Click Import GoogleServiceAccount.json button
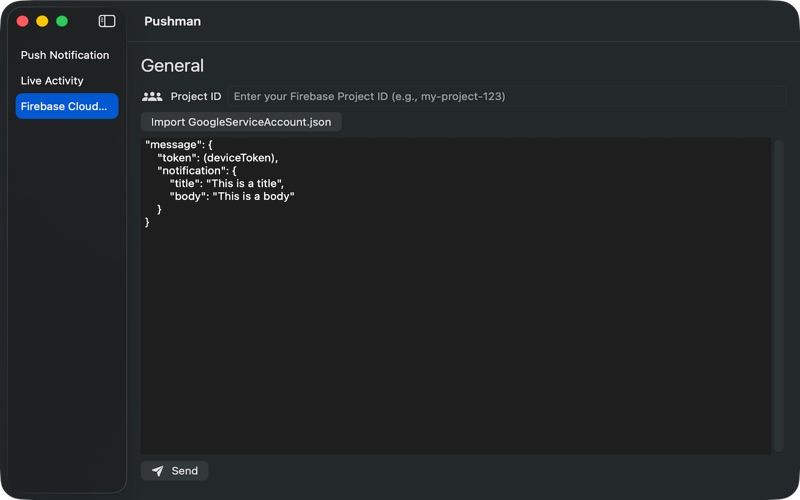The width and height of the screenshot is (800, 500). tap(241, 122)
